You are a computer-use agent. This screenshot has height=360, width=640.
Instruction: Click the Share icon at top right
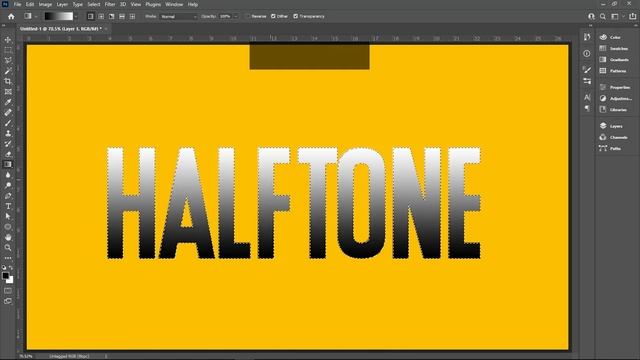633,16
